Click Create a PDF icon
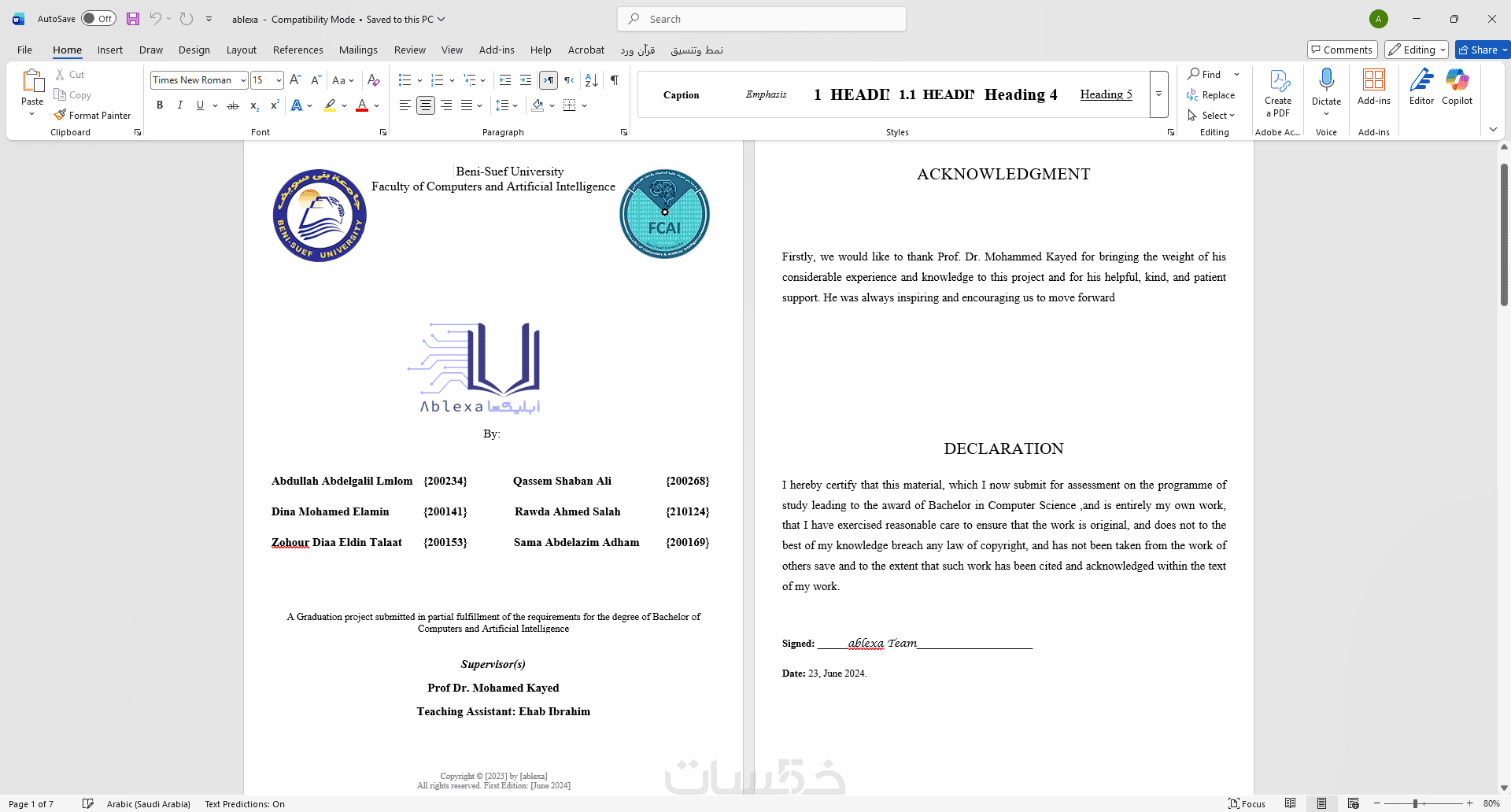Viewport: 1511px width, 812px height. (1278, 94)
